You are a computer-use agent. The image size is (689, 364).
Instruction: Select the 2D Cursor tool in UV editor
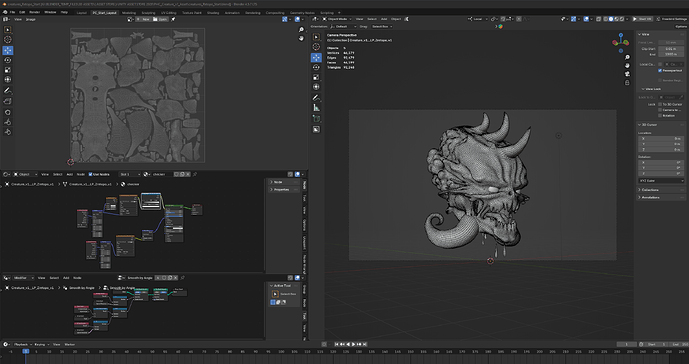click(x=7, y=40)
